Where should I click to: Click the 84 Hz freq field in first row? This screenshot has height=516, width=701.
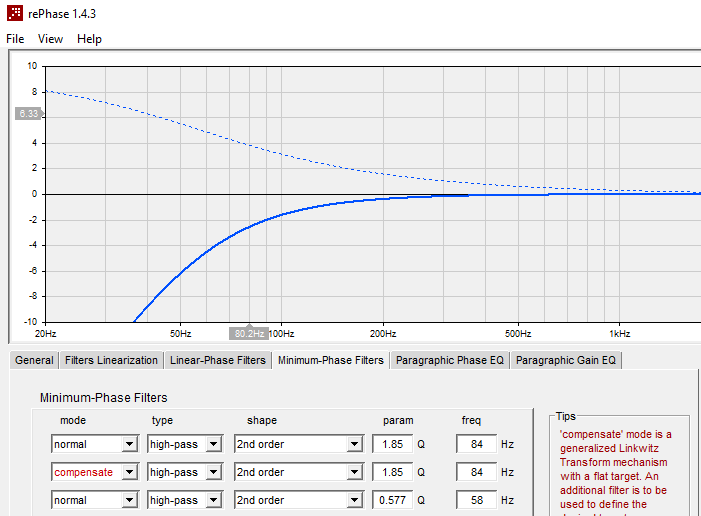[477, 444]
